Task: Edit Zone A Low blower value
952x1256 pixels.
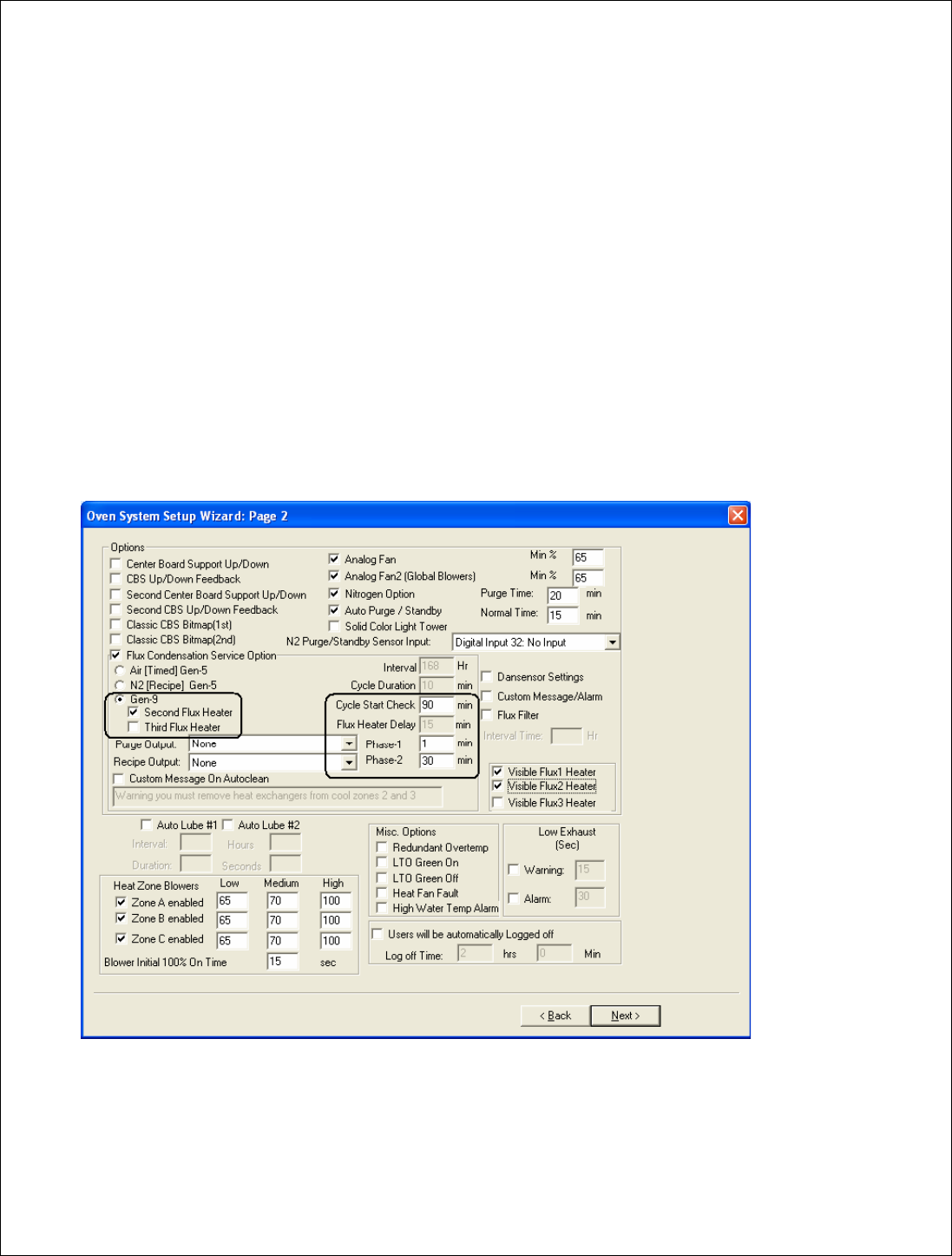Action: [x=232, y=901]
